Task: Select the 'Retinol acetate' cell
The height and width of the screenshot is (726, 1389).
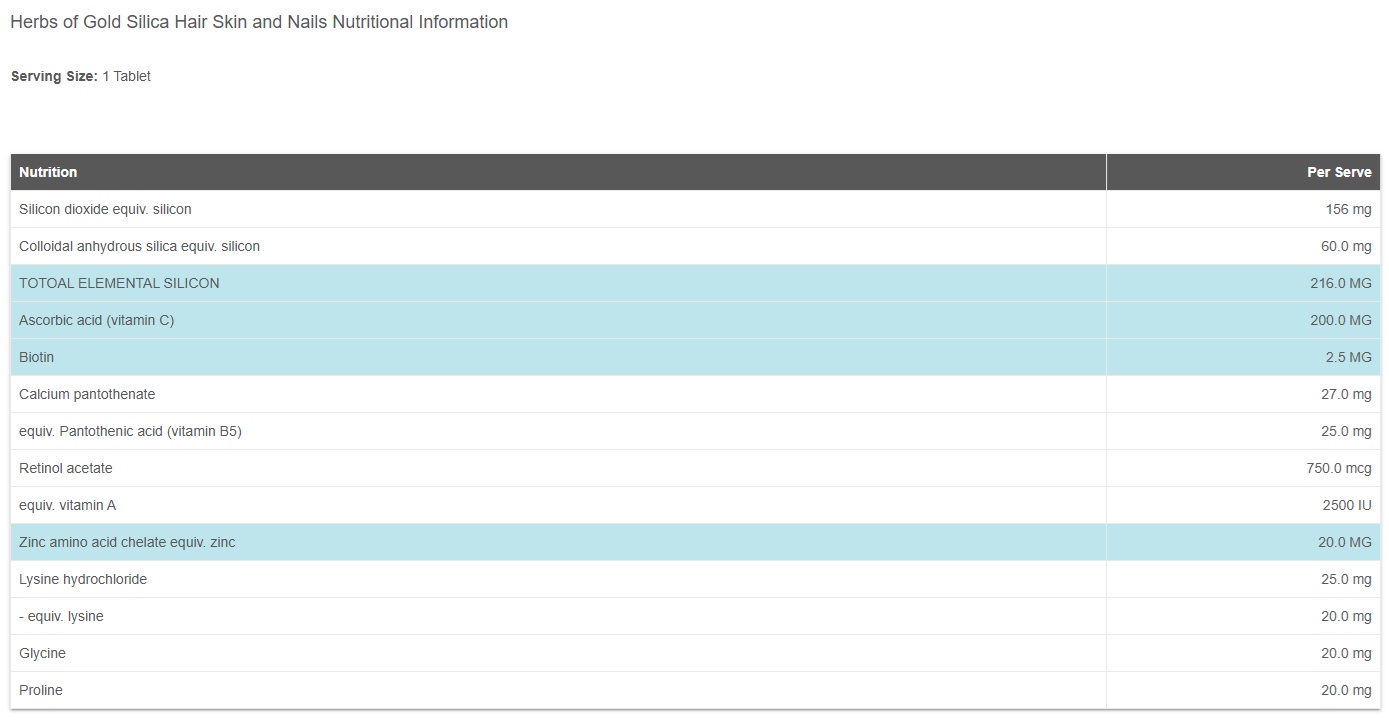Action: [x=558, y=468]
